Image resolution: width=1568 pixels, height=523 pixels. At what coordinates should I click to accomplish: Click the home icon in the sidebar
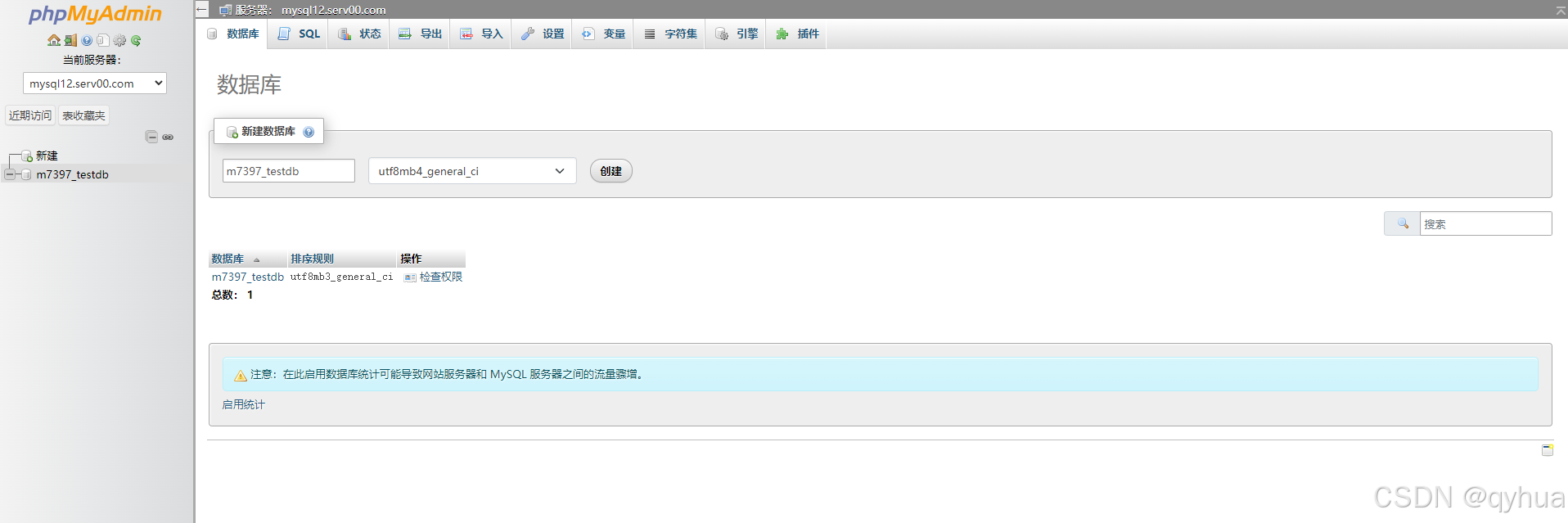point(53,40)
